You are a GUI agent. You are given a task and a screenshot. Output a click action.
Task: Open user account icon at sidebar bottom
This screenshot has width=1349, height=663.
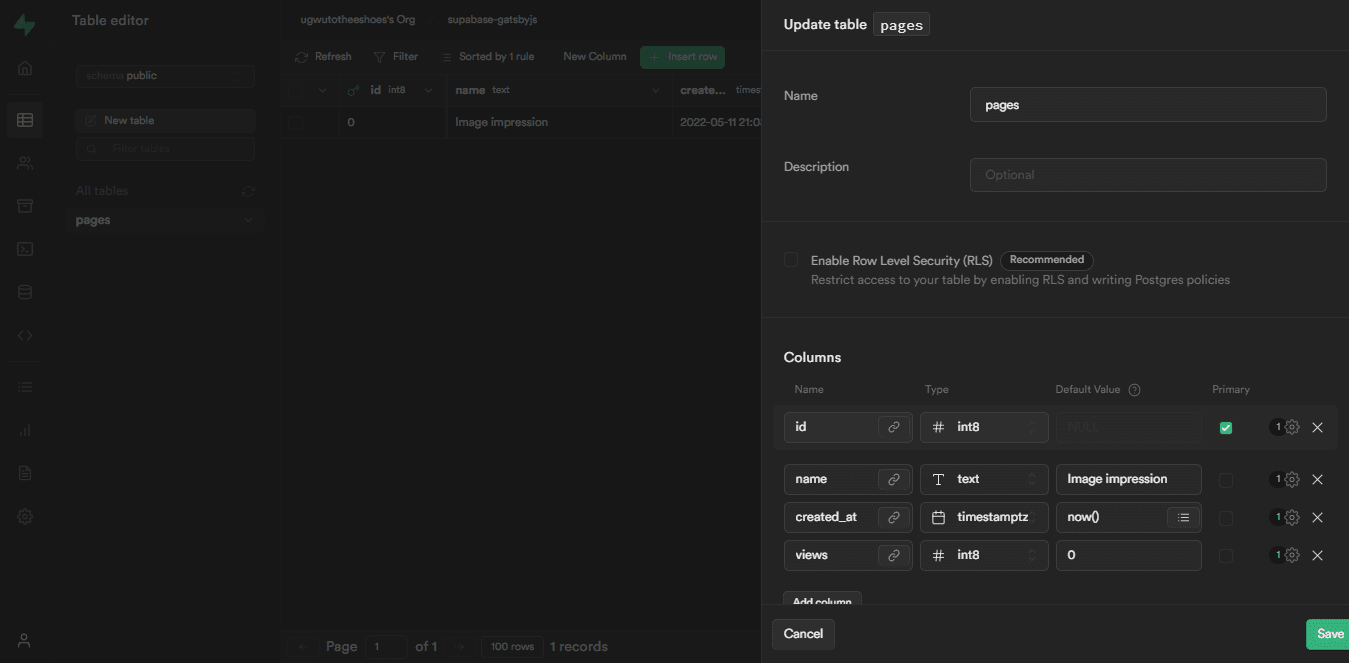[x=25, y=640]
